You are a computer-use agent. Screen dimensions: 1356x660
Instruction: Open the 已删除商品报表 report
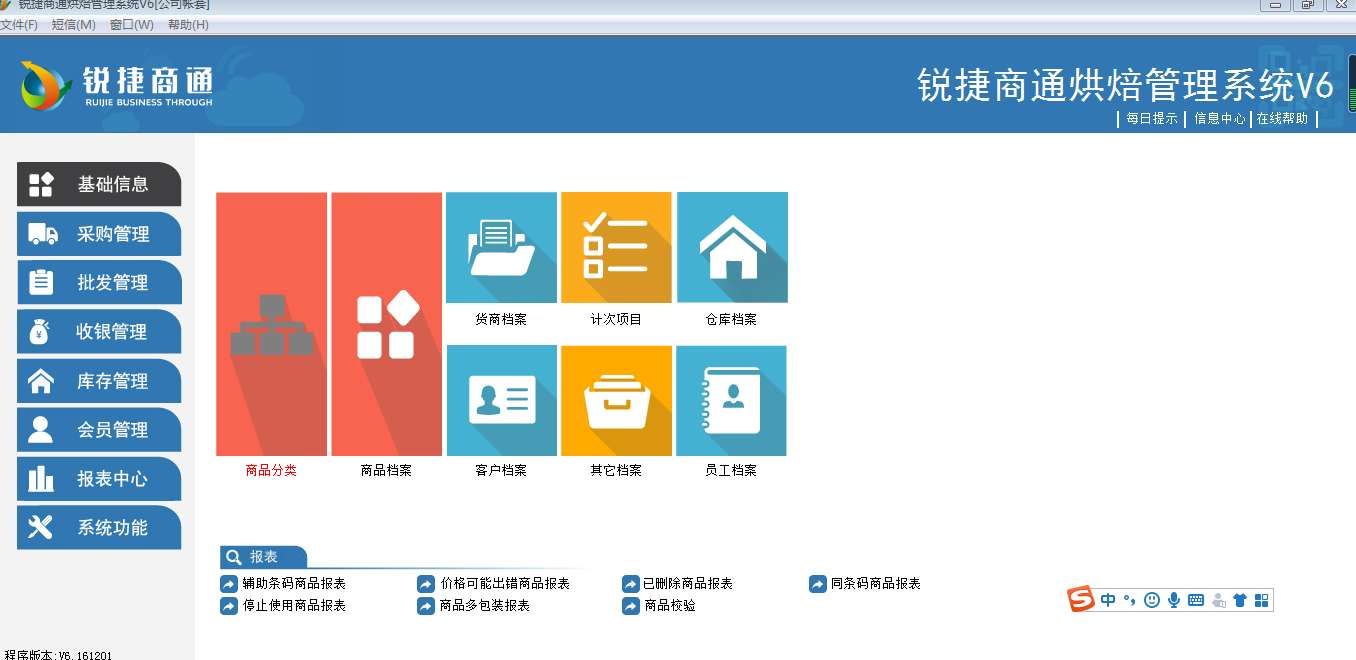(677, 583)
